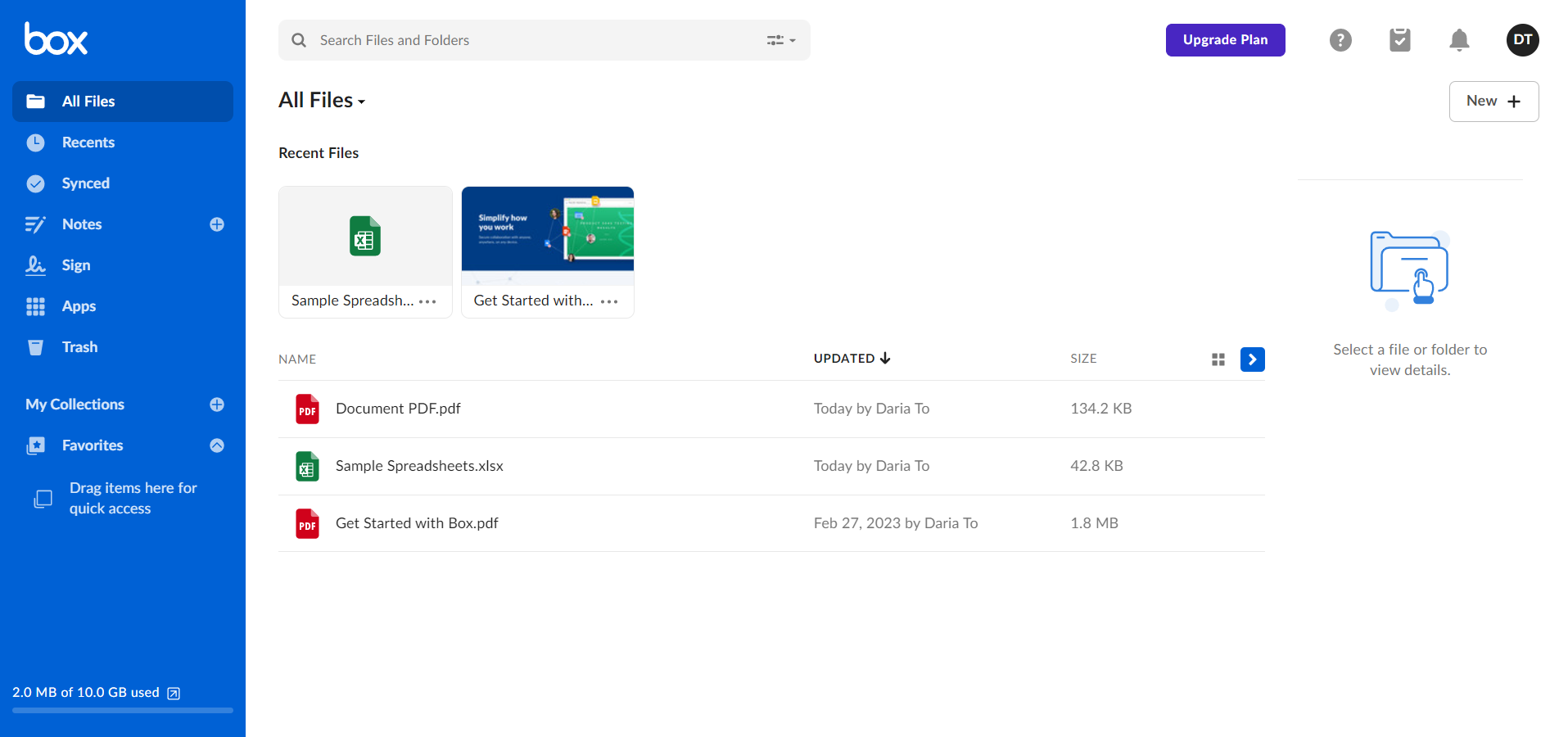Open the Trash
The height and width of the screenshot is (737, 1568).
(x=123, y=347)
